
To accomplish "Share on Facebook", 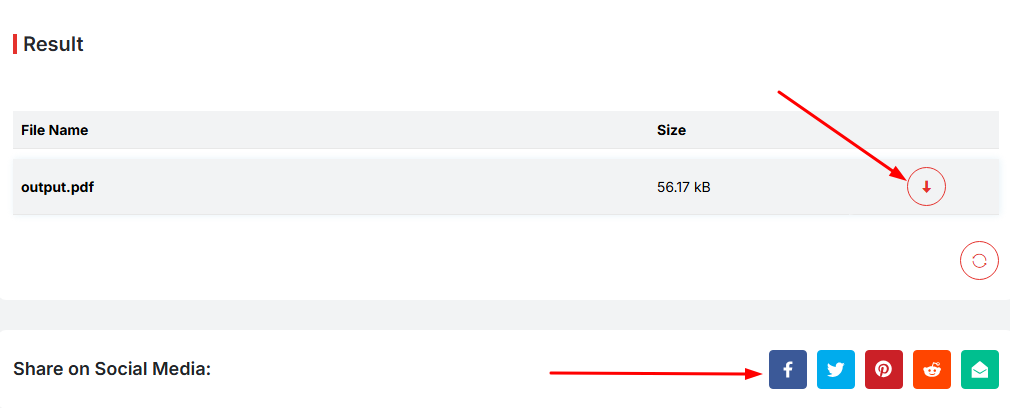I will 788,370.
